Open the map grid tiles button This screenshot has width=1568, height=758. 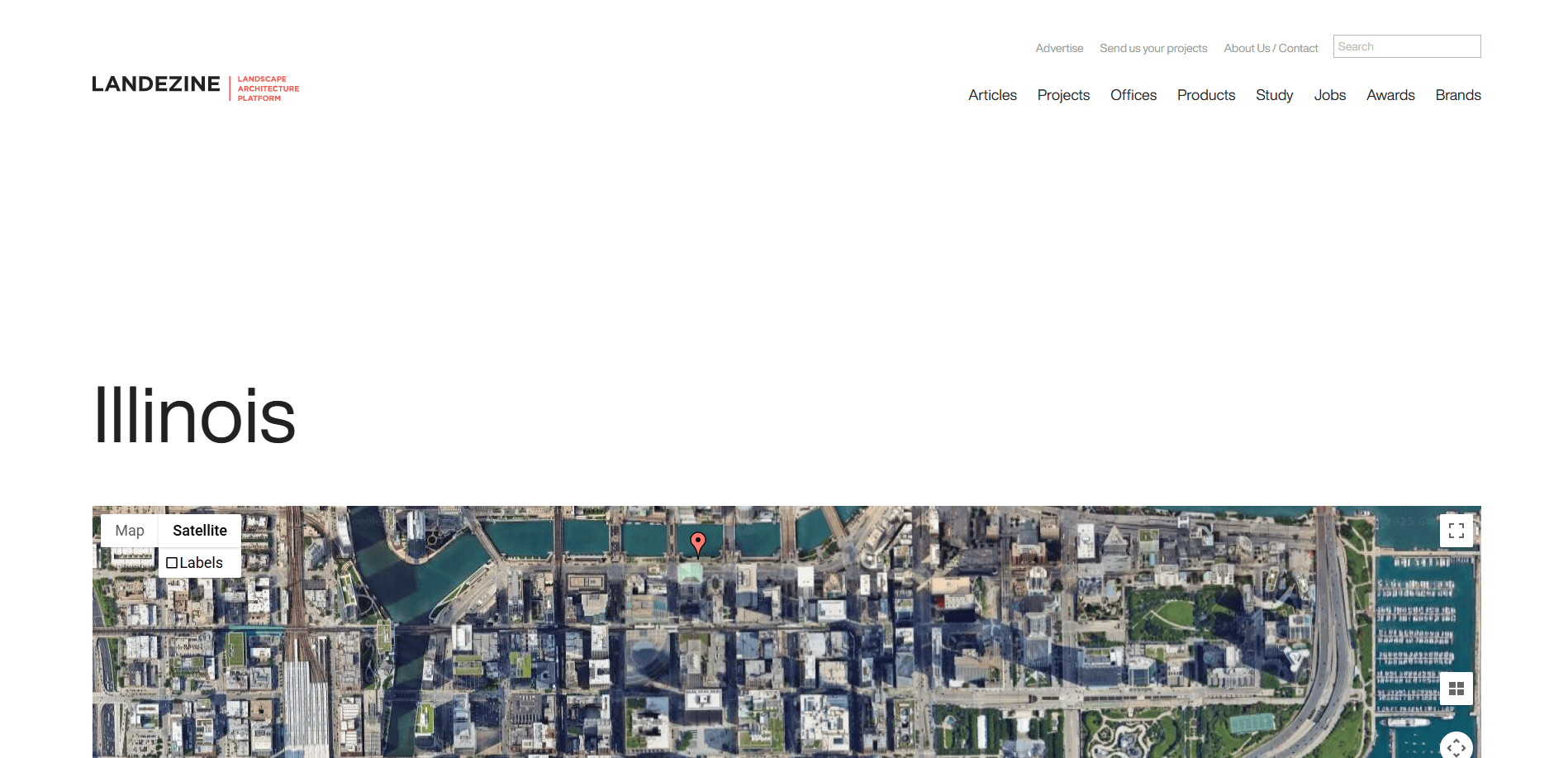point(1456,689)
